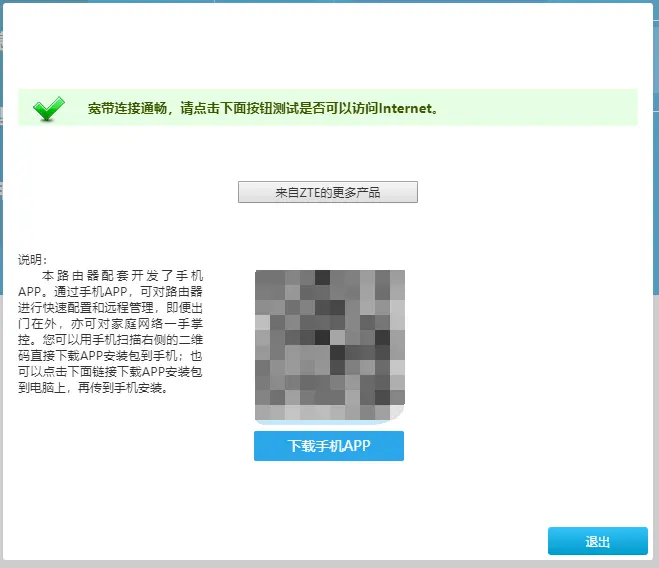The image size is (659, 568).
Task: Click the green checkmark status icon
Action: [x=49, y=108]
